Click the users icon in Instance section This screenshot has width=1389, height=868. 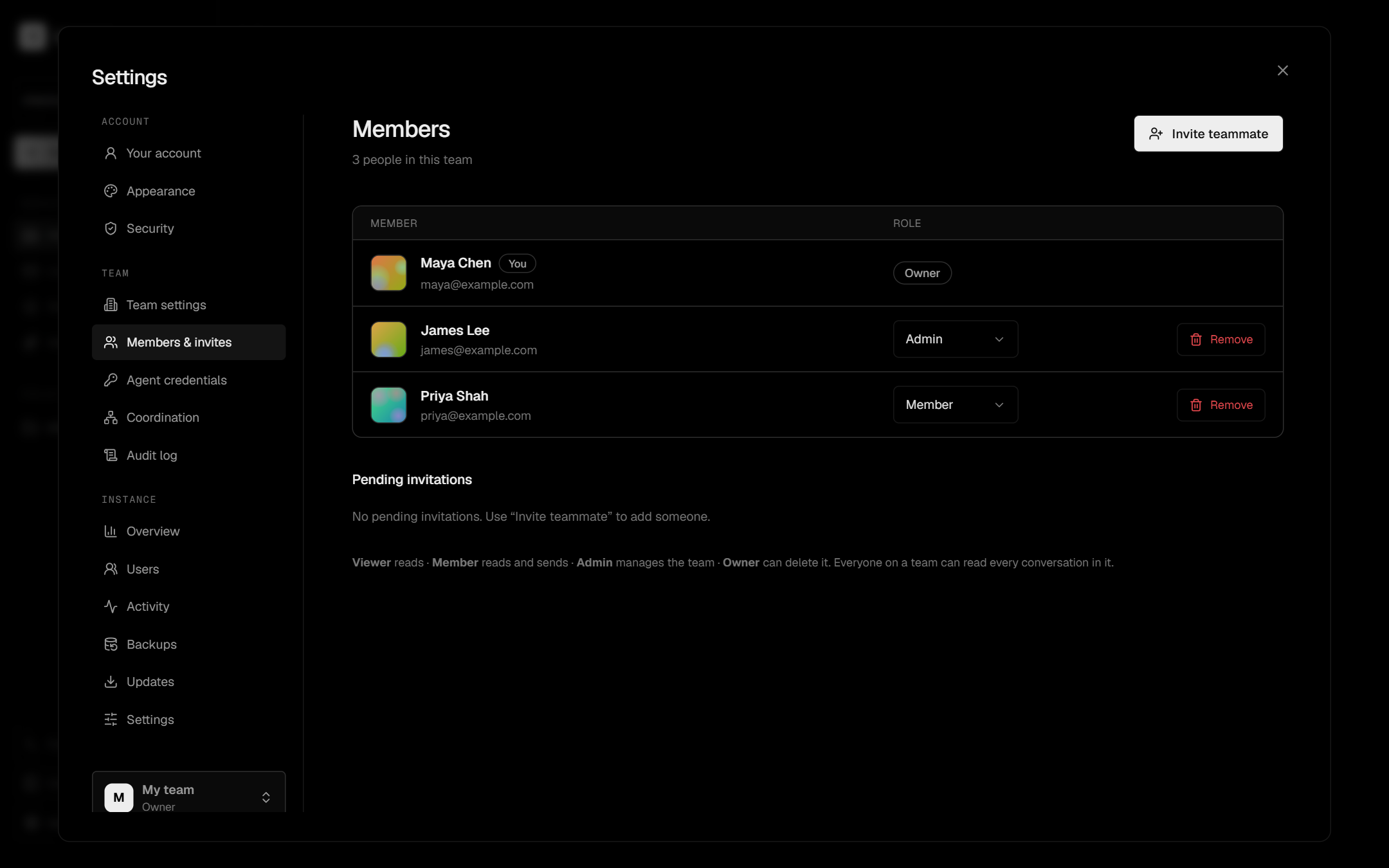[x=111, y=569]
